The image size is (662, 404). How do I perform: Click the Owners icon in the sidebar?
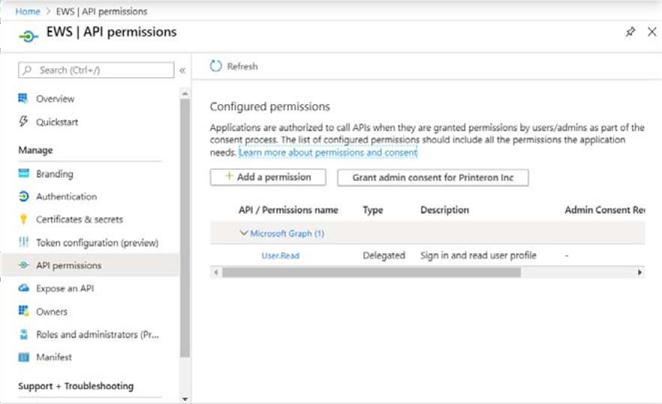[x=24, y=311]
